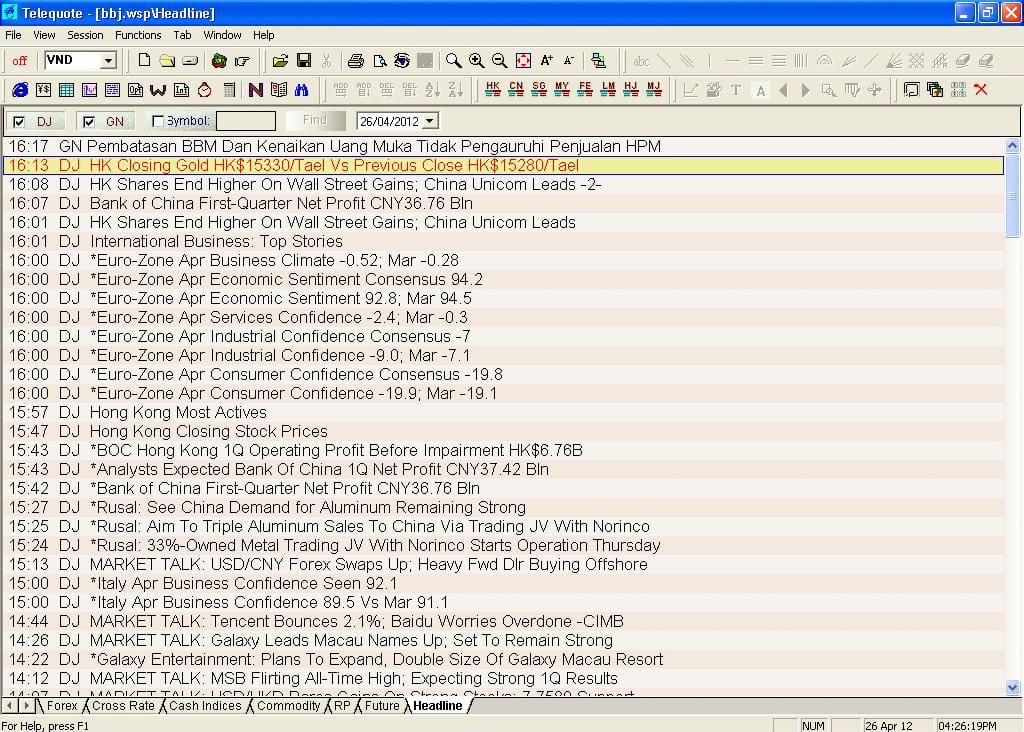The width and height of the screenshot is (1024, 732).
Task: Open the 26/04/2012 date dropdown
Action: (x=430, y=121)
